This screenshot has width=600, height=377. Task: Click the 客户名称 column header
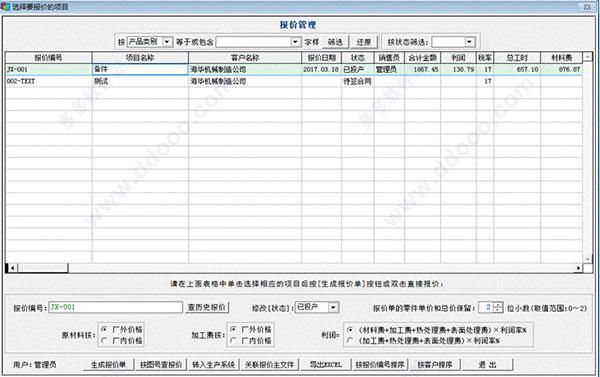point(245,58)
